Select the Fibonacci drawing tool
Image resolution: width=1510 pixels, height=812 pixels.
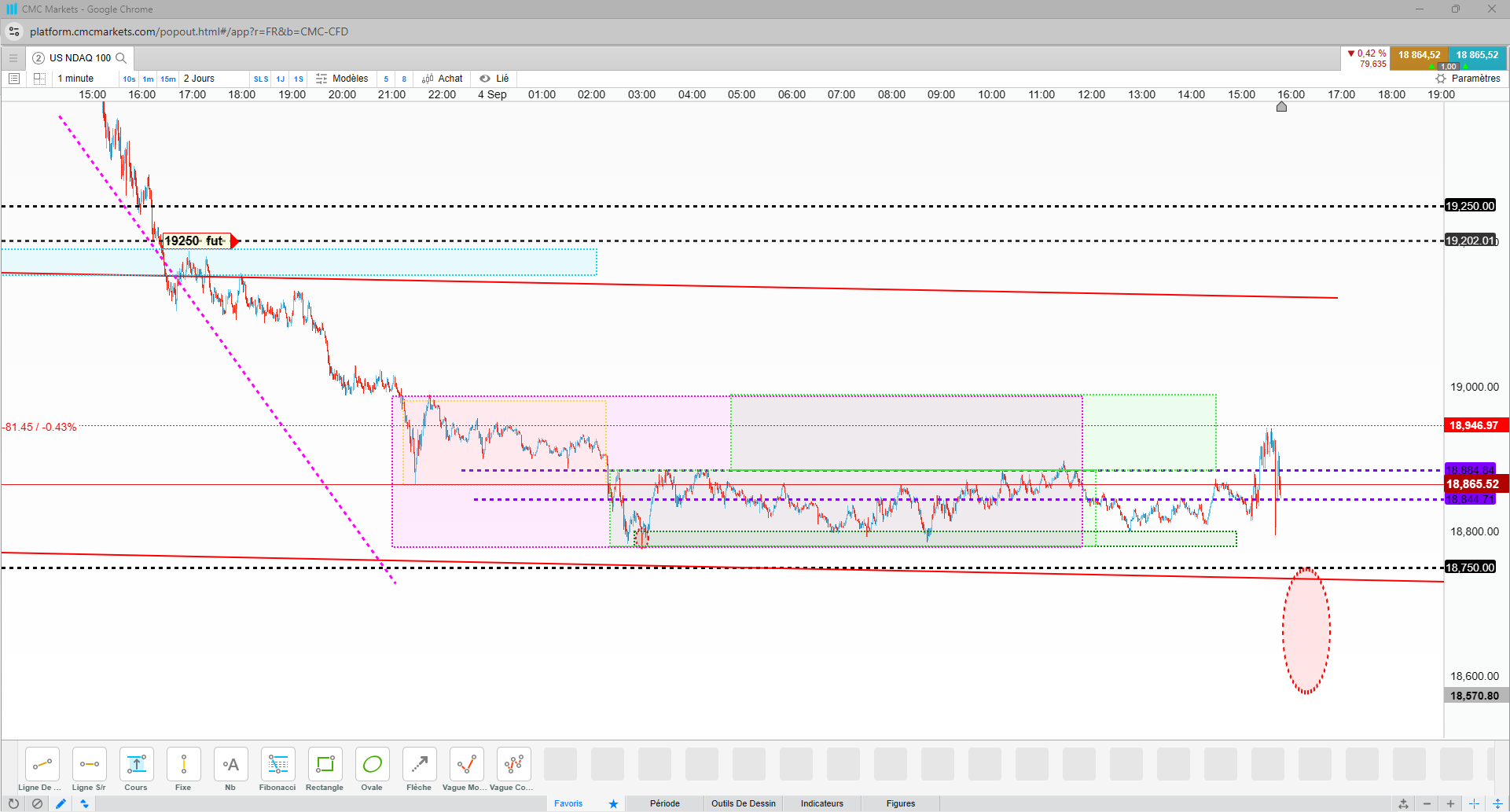tap(277, 769)
